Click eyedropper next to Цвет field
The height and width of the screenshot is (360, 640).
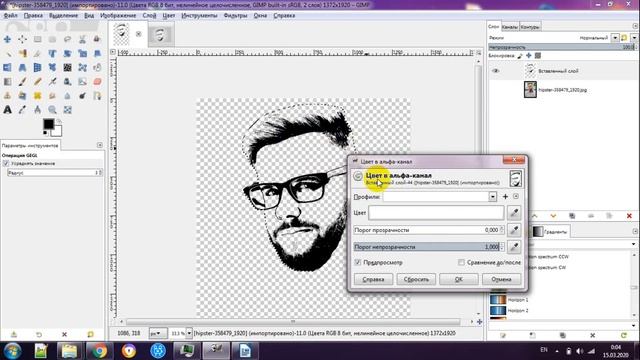click(x=514, y=213)
